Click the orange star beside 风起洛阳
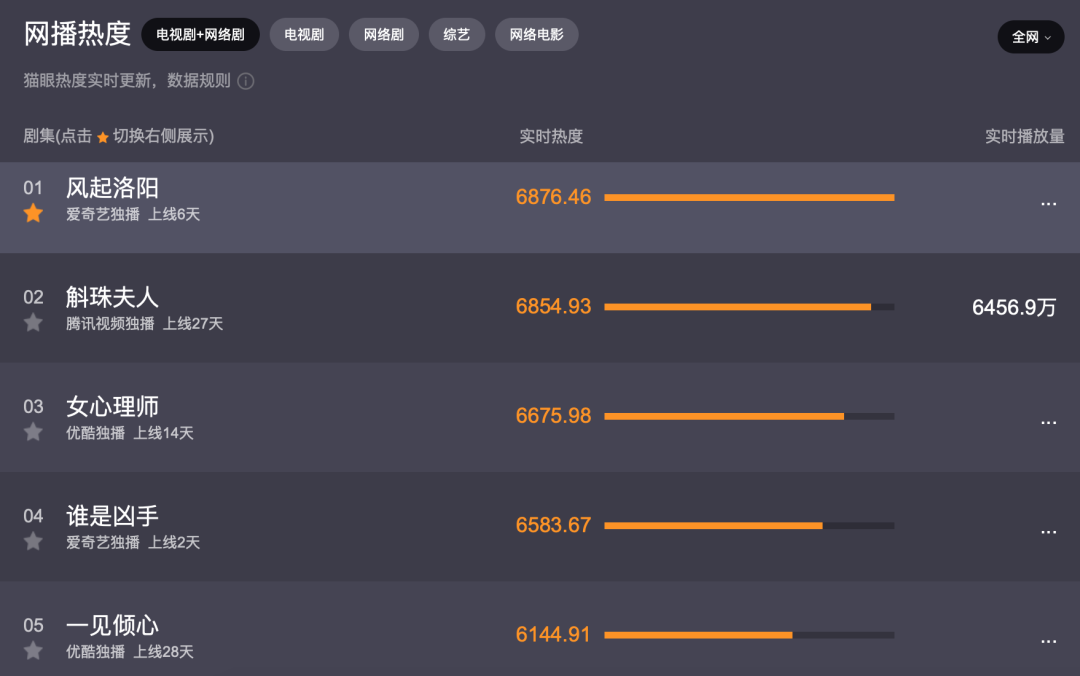Image resolution: width=1080 pixels, height=676 pixels. [33, 214]
